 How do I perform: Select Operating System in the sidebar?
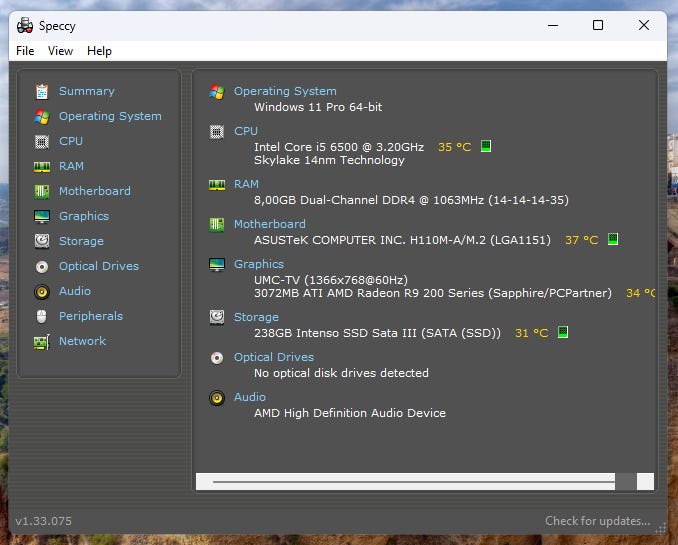110,116
